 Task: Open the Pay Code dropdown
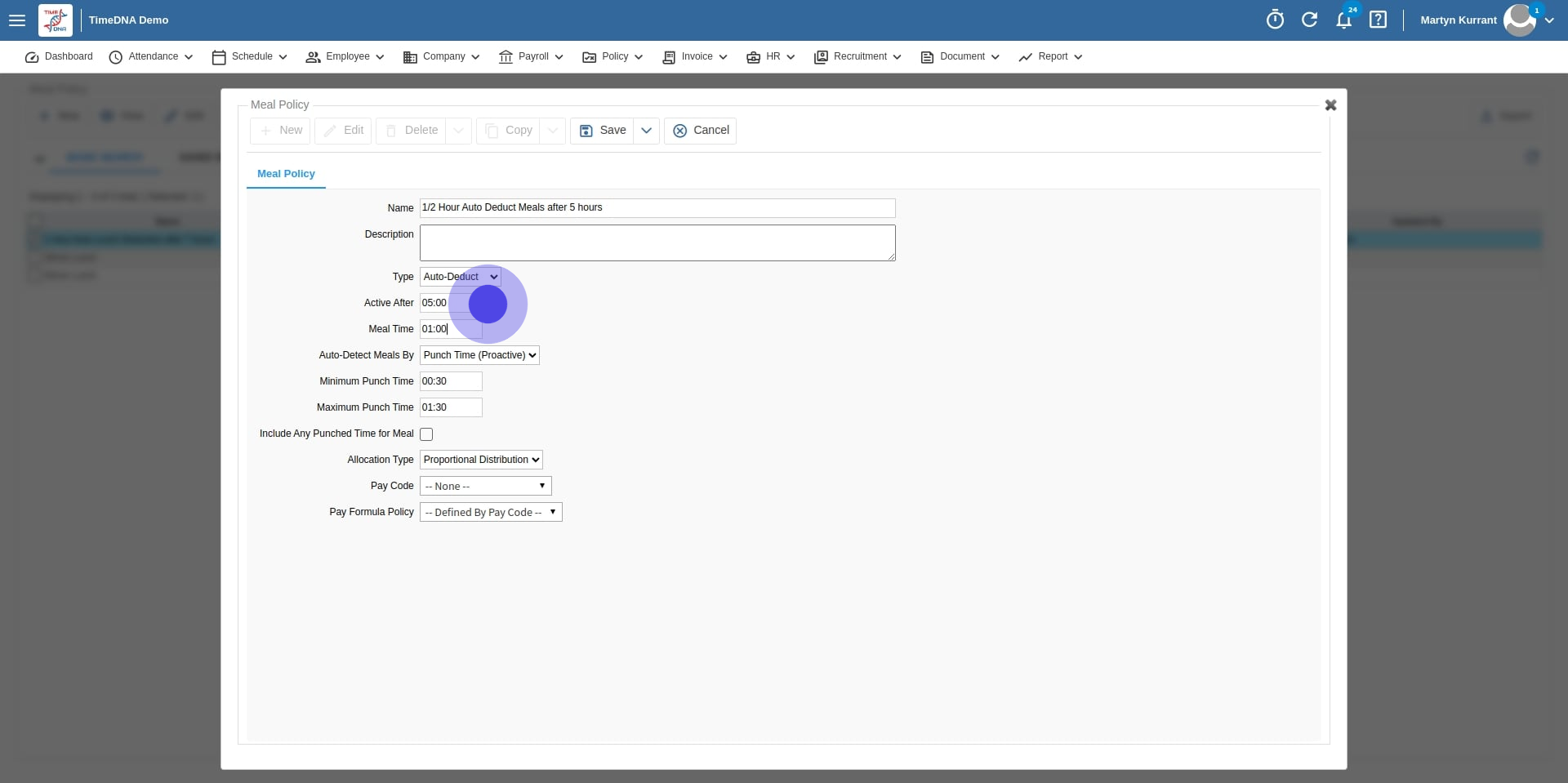pyautogui.click(x=486, y=486)
